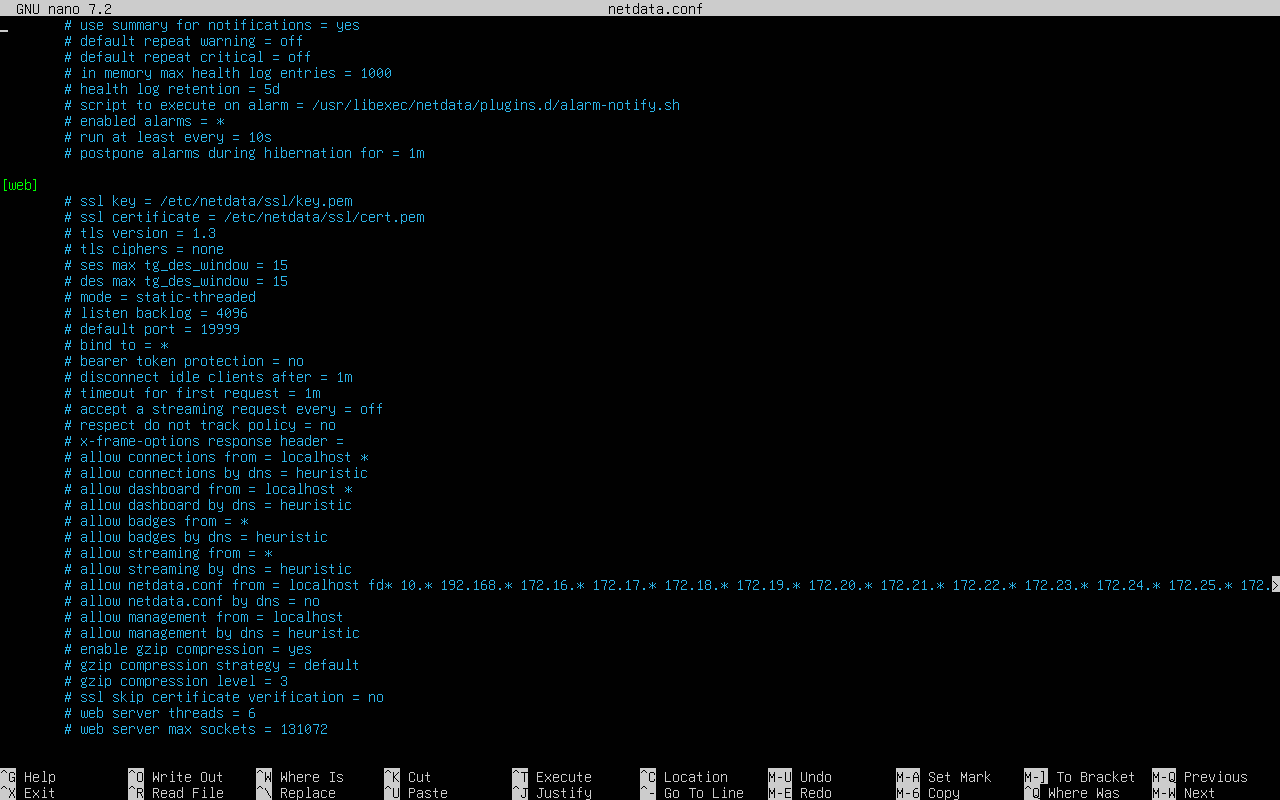This screenshot has height=800, width=1280.
Task: Click the Go To Line shortcut
Action: click(x=692, y=793)
